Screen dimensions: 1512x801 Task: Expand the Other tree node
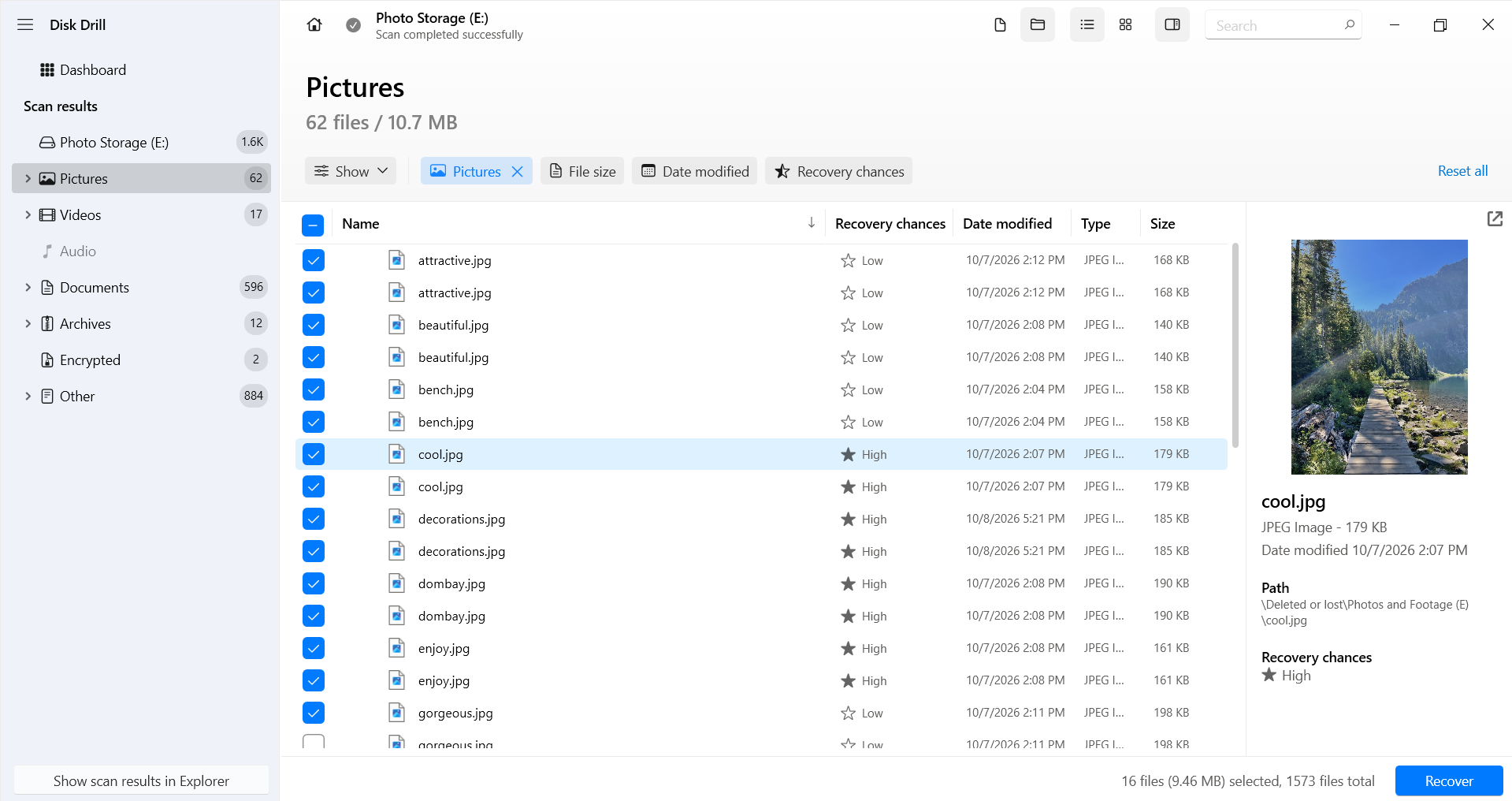(28, 396)
